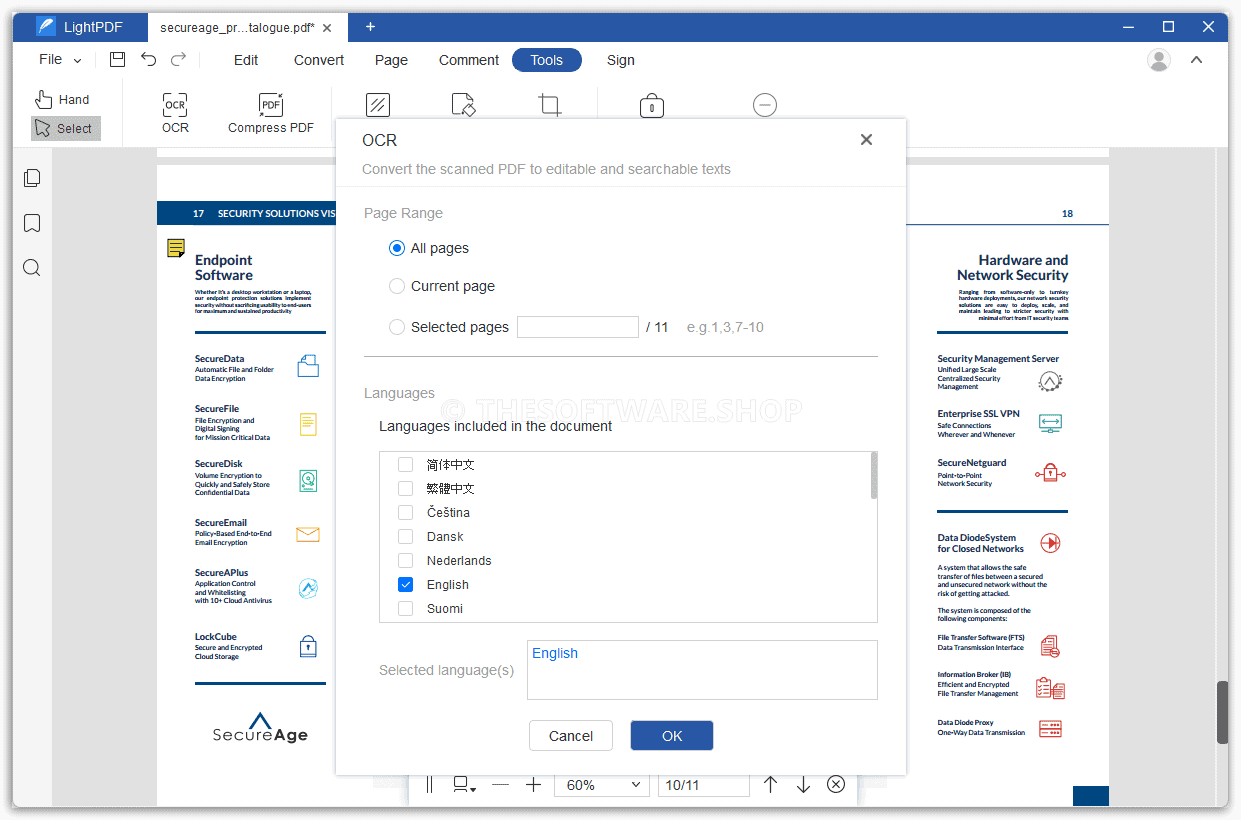The height and width of the screenshot is (820, 1241).
Task: Switch to the Sign tab
Action: tap(621, 60)
